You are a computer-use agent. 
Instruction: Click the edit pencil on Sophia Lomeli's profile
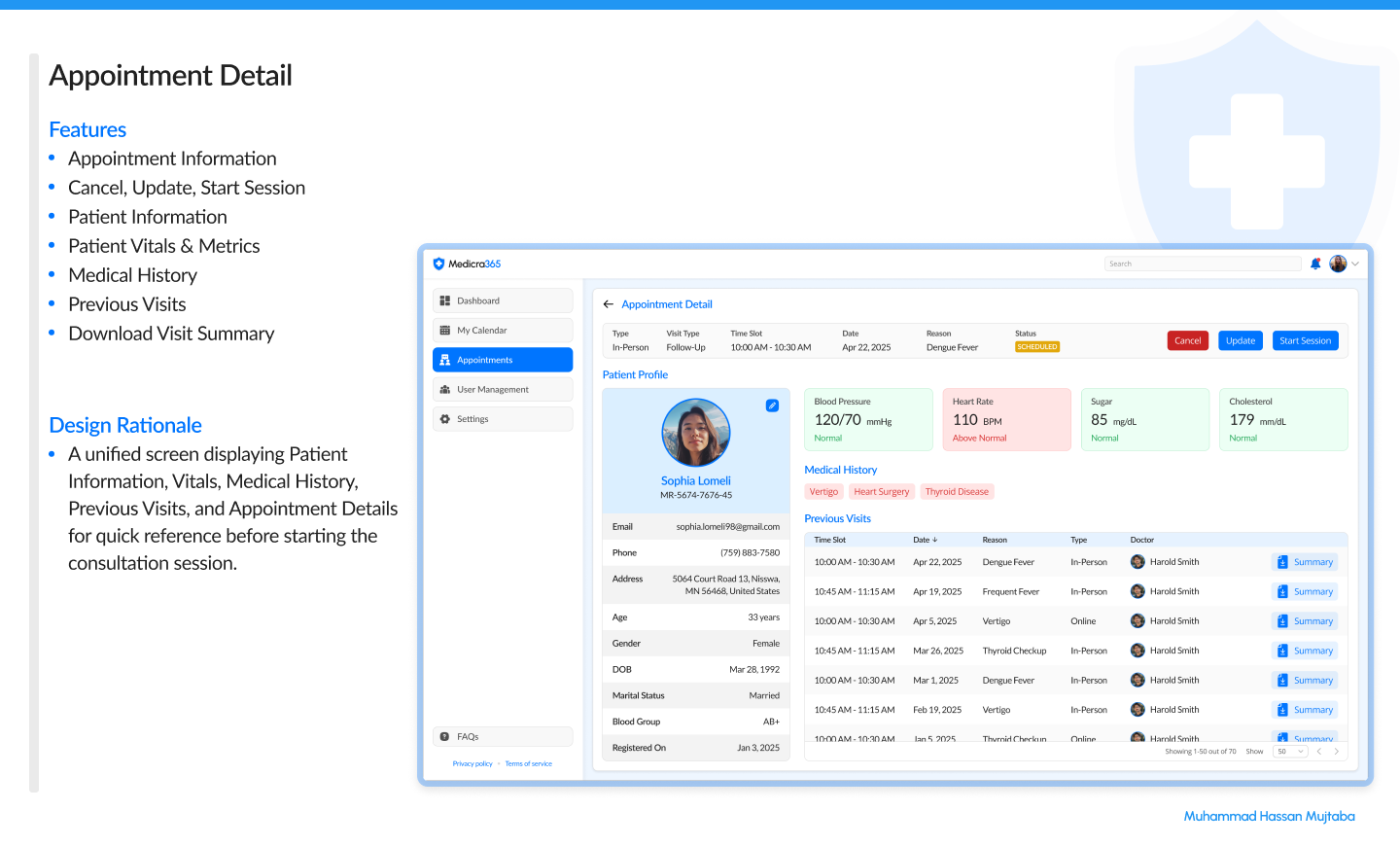[772, 405]
